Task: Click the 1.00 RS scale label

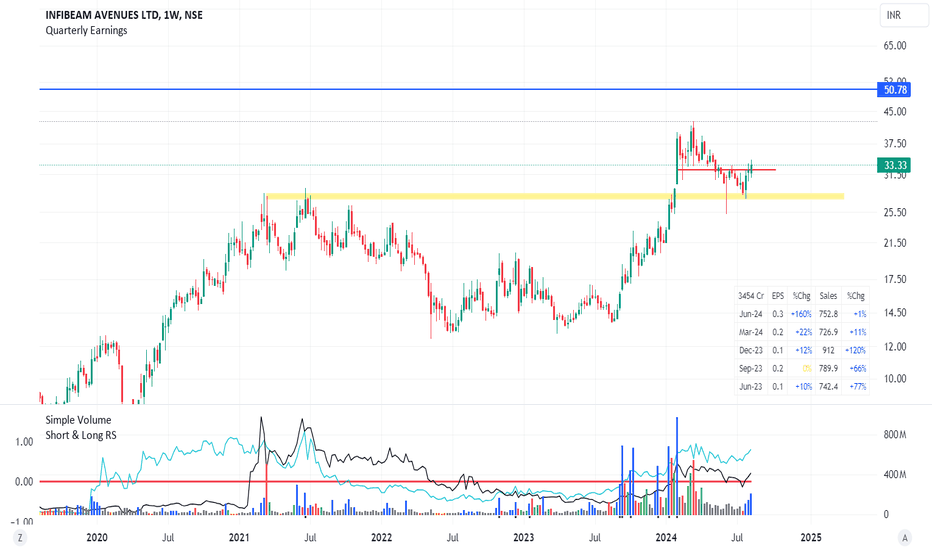Action: click(x=24, y=442)
